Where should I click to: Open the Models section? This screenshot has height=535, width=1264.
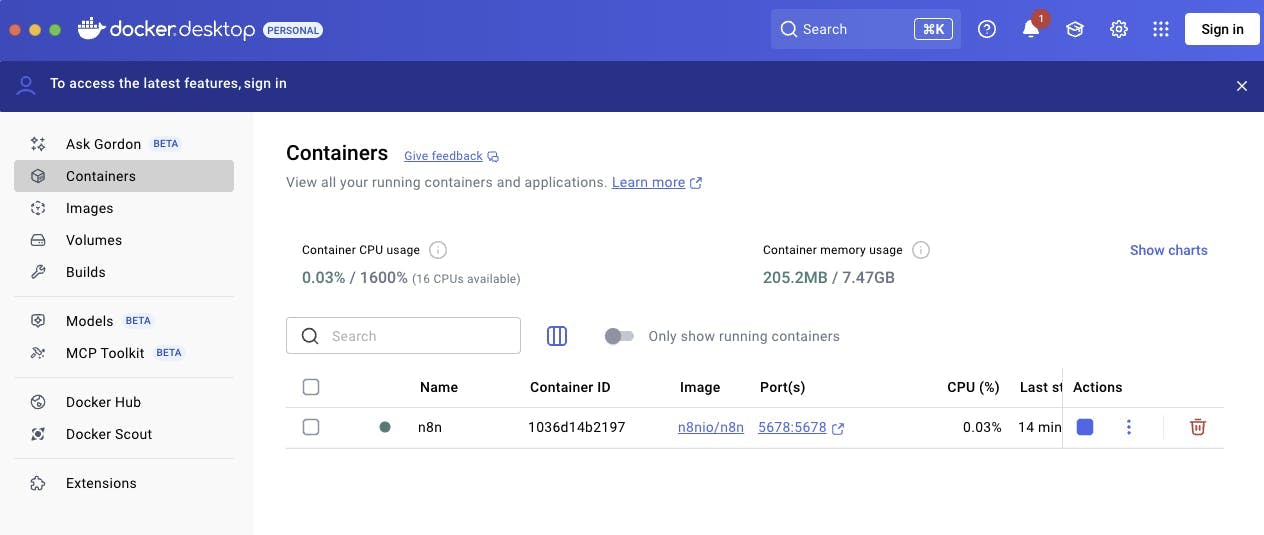(x=124, y=321)
